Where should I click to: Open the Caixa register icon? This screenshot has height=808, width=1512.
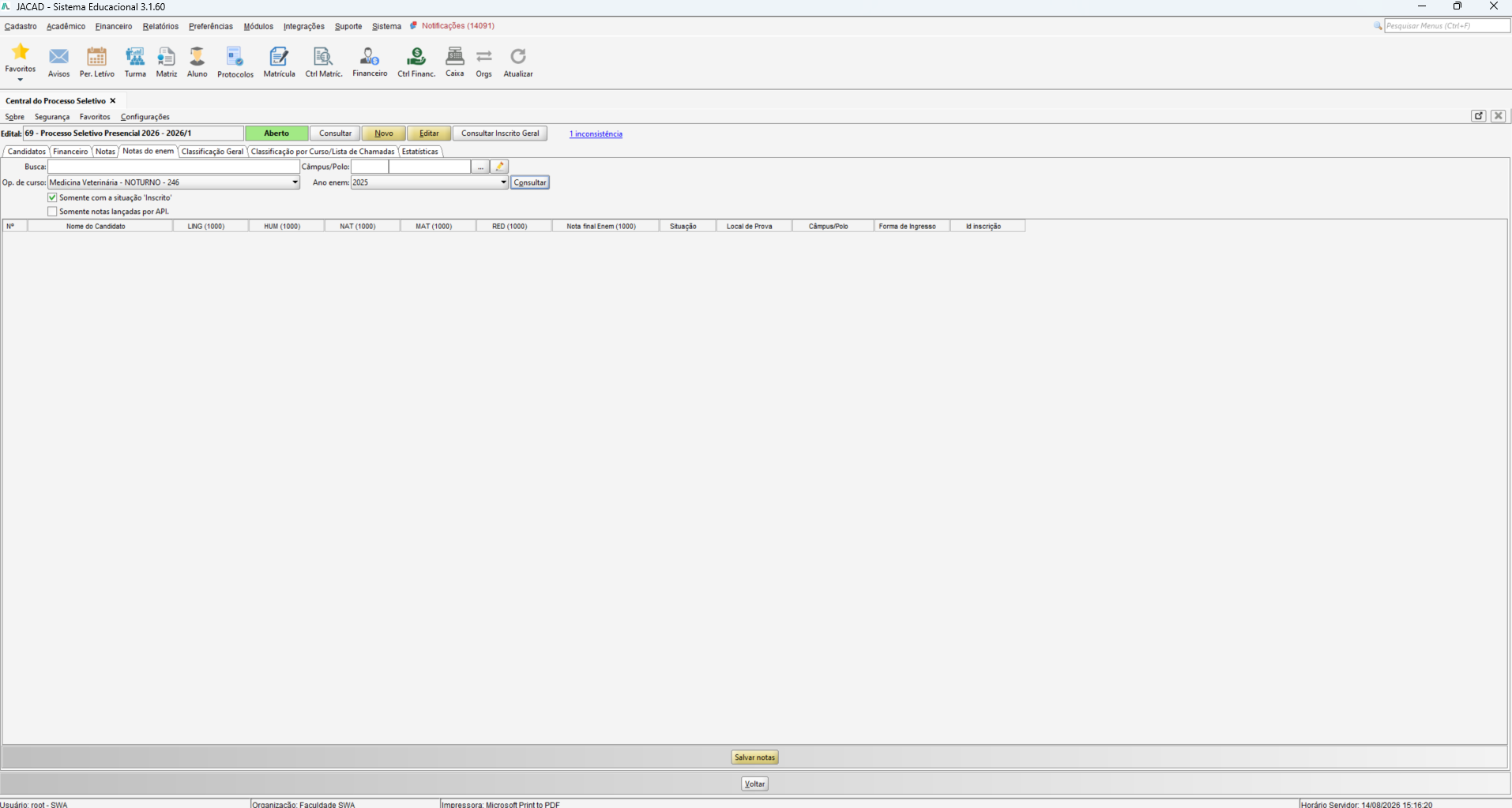point(455,56)
